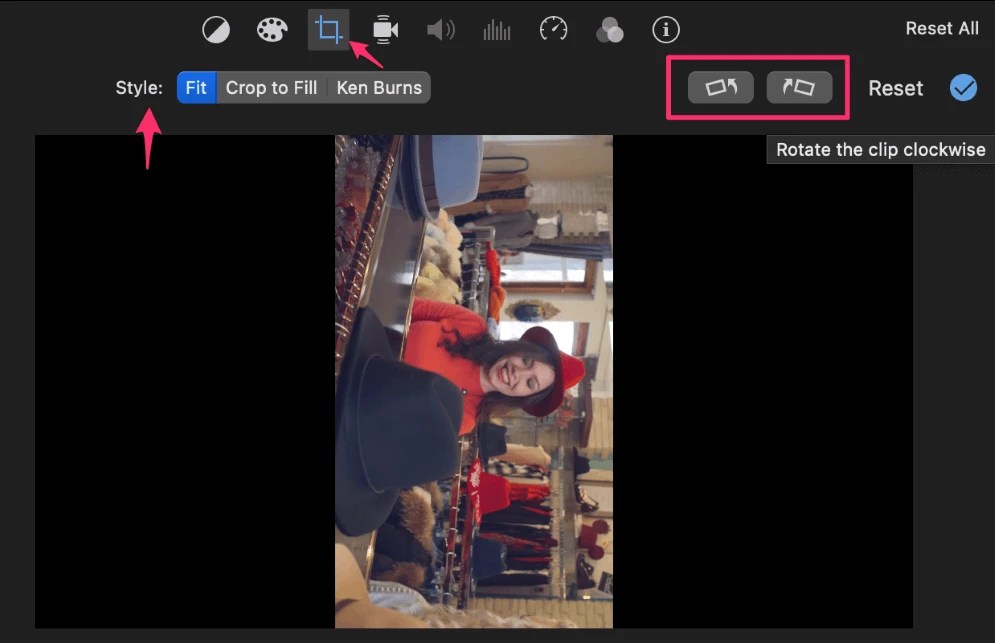
Task: Select the Noise Reduction and Equalizer tool
Action: [x=497, y=30]
